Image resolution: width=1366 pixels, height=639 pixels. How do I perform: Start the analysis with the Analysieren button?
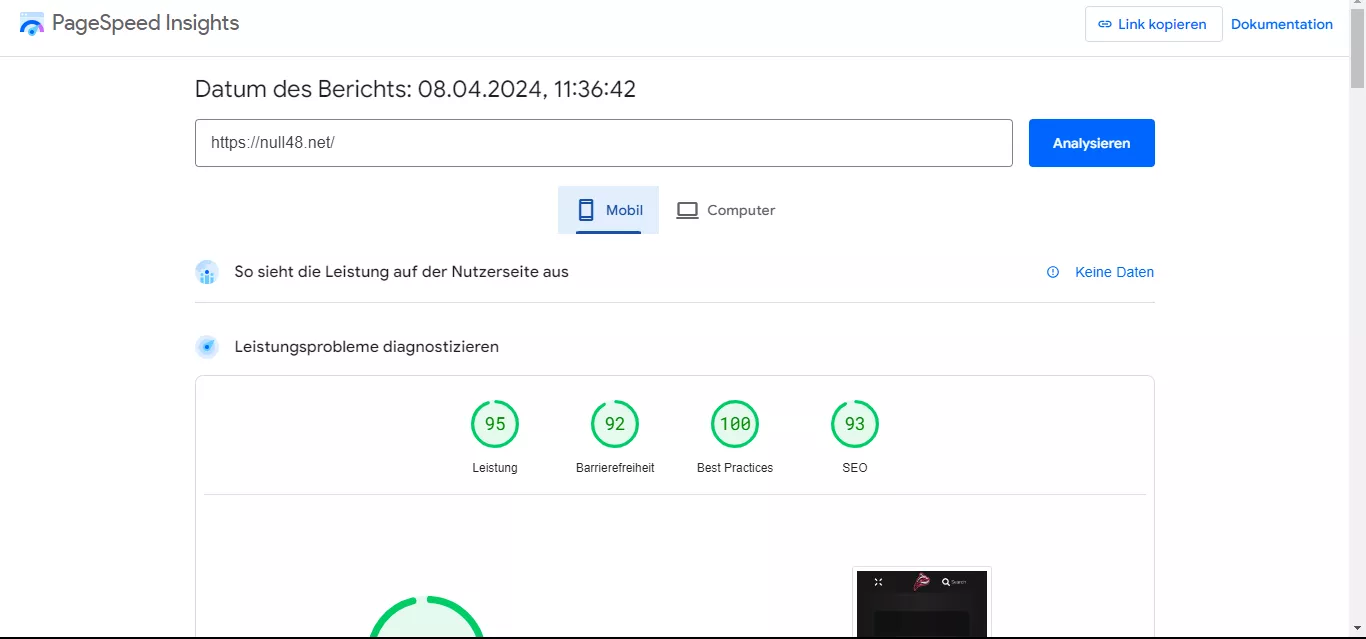[x=1091, y=143]
